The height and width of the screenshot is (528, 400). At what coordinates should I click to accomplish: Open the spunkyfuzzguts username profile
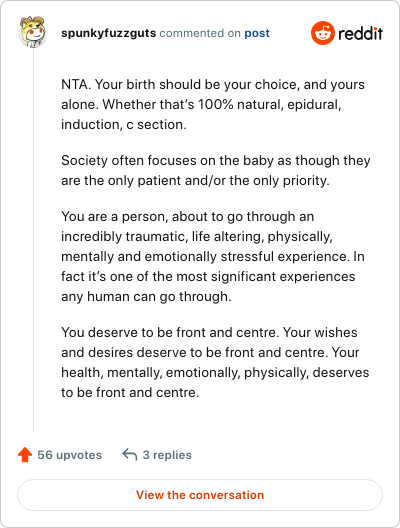click(108, 33)
